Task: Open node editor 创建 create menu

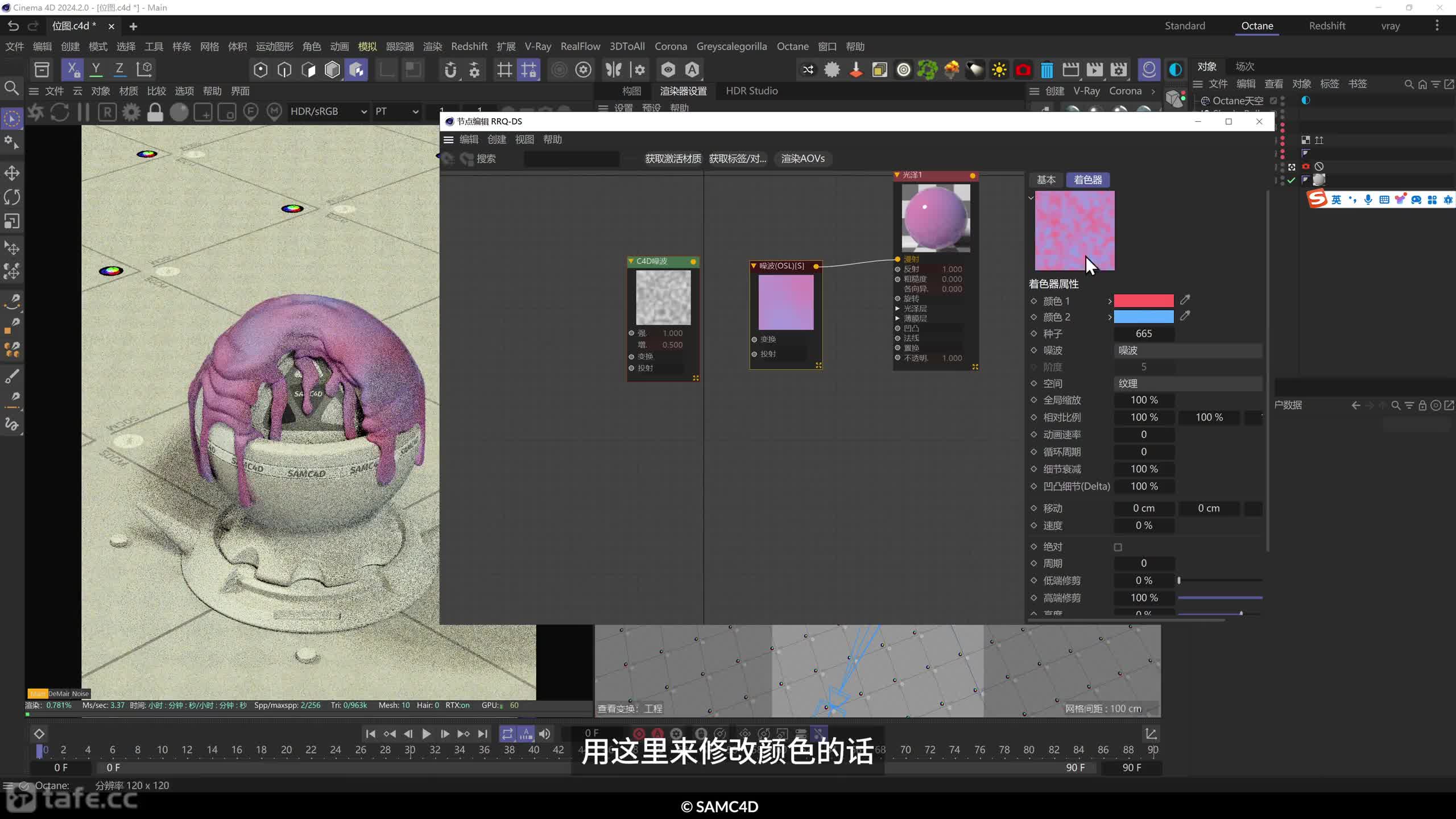Action: point(497,139)
